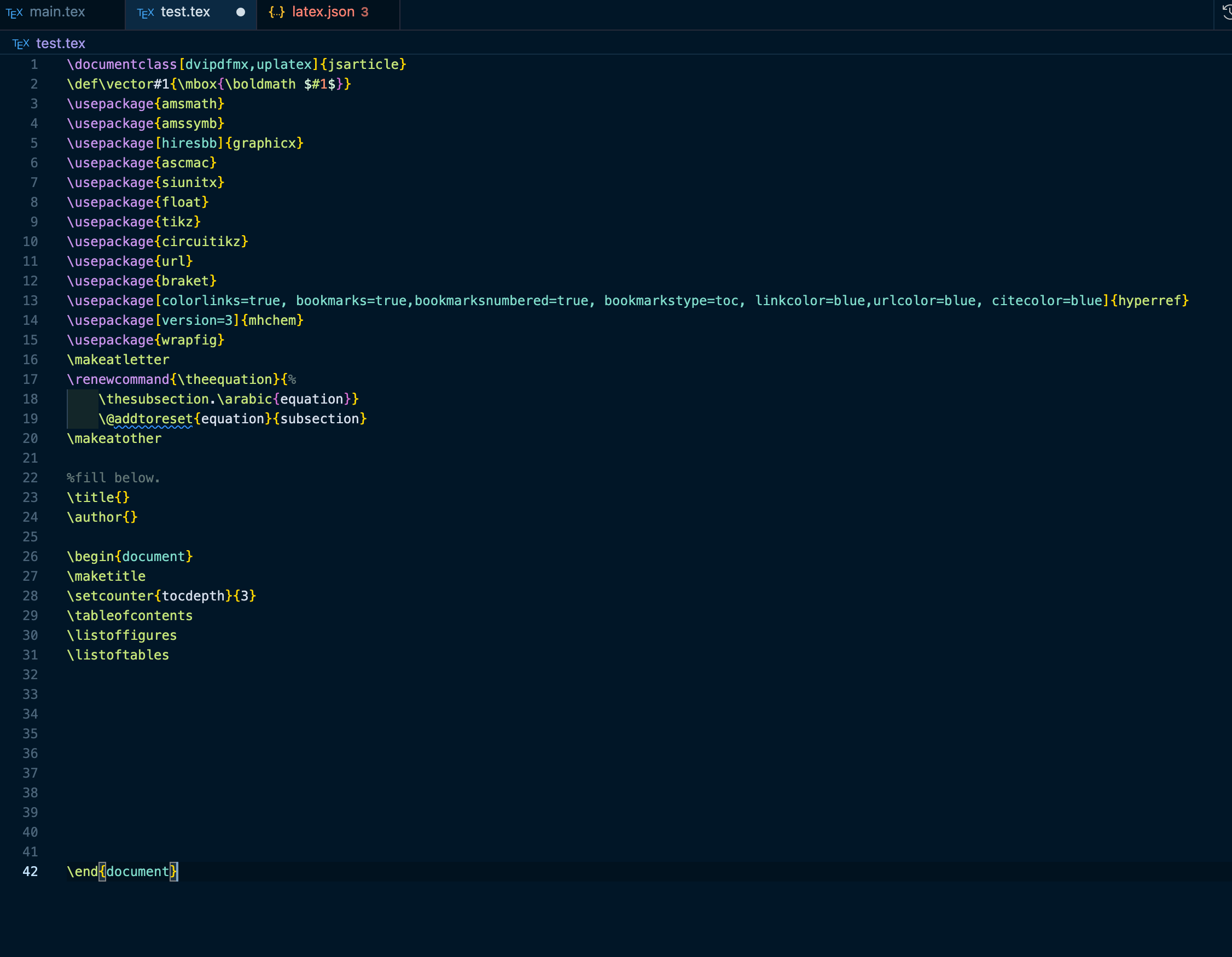Click line number 17 in the gutter
Image resolution: width=1232 pixels, height=957 pixels.
(x=31, y=380)
